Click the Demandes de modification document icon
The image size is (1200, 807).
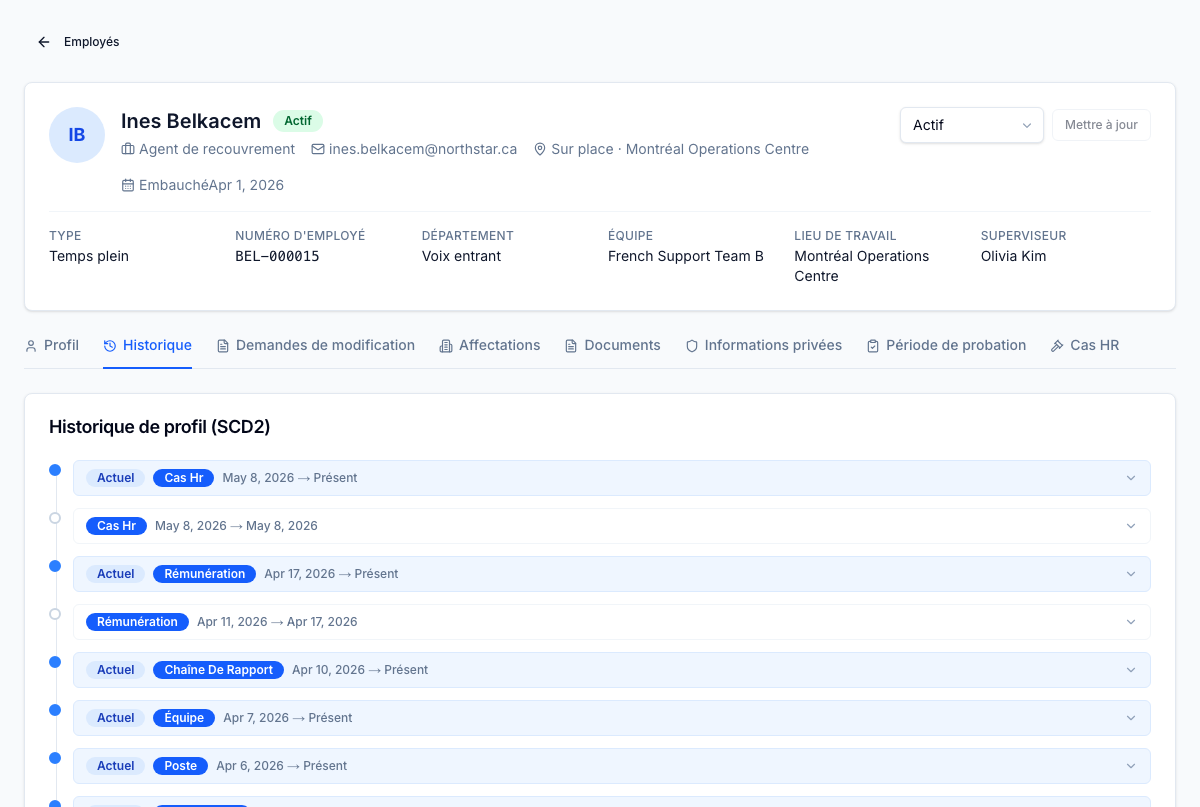coord(223,345)
